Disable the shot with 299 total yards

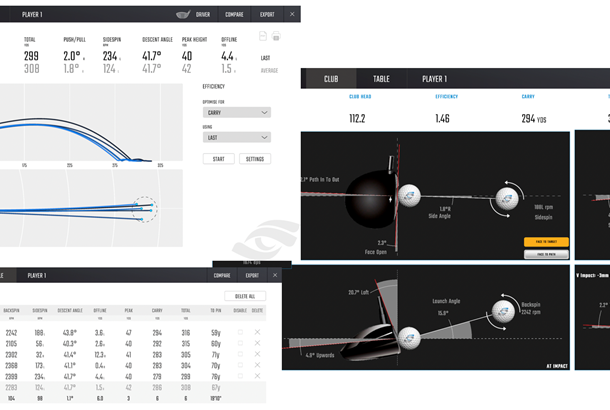coord(240,376)
